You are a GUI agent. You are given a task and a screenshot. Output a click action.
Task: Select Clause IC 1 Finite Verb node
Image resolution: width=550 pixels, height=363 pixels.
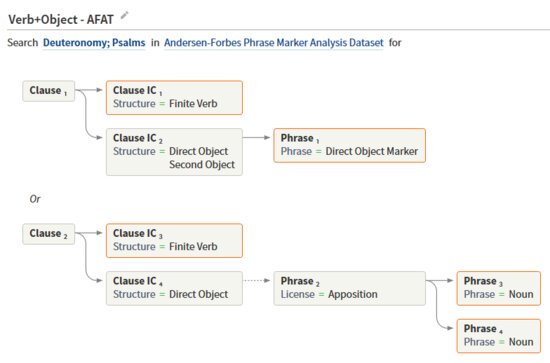174,98
